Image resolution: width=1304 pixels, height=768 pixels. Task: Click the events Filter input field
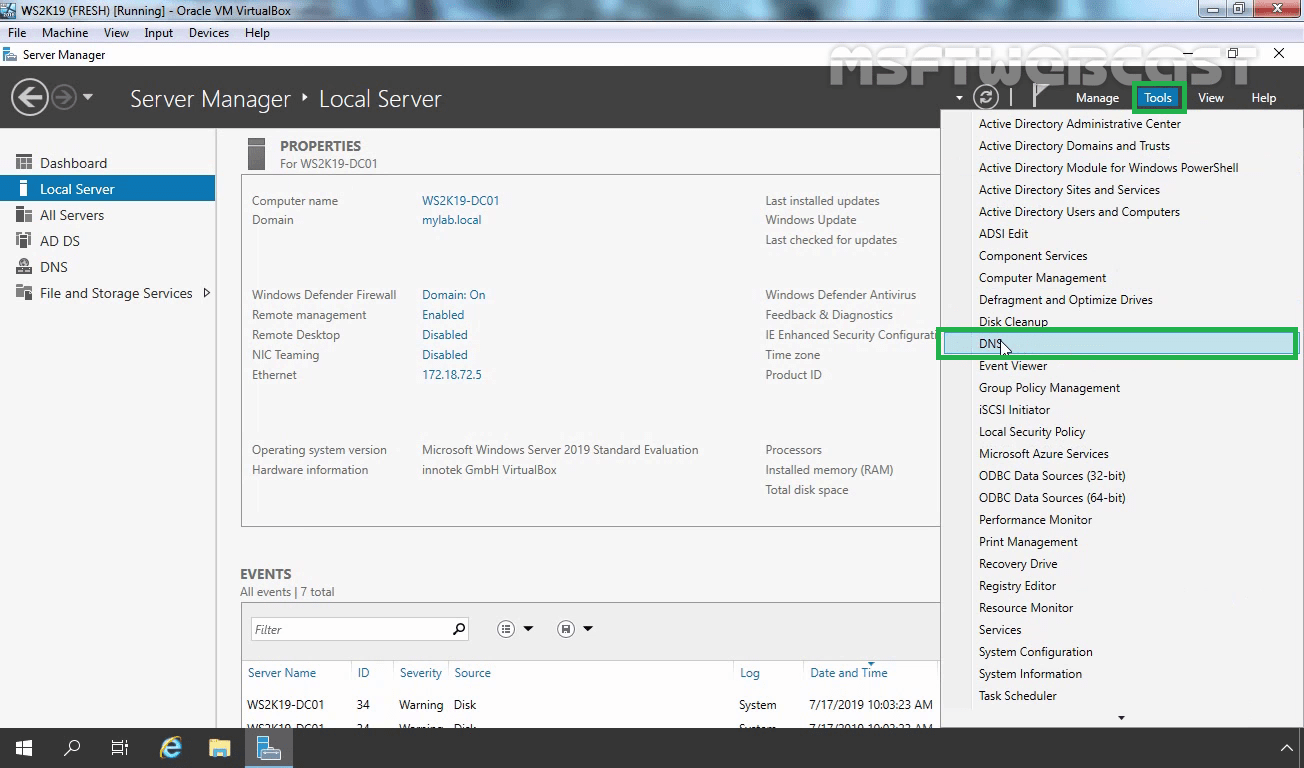point(350,629)
